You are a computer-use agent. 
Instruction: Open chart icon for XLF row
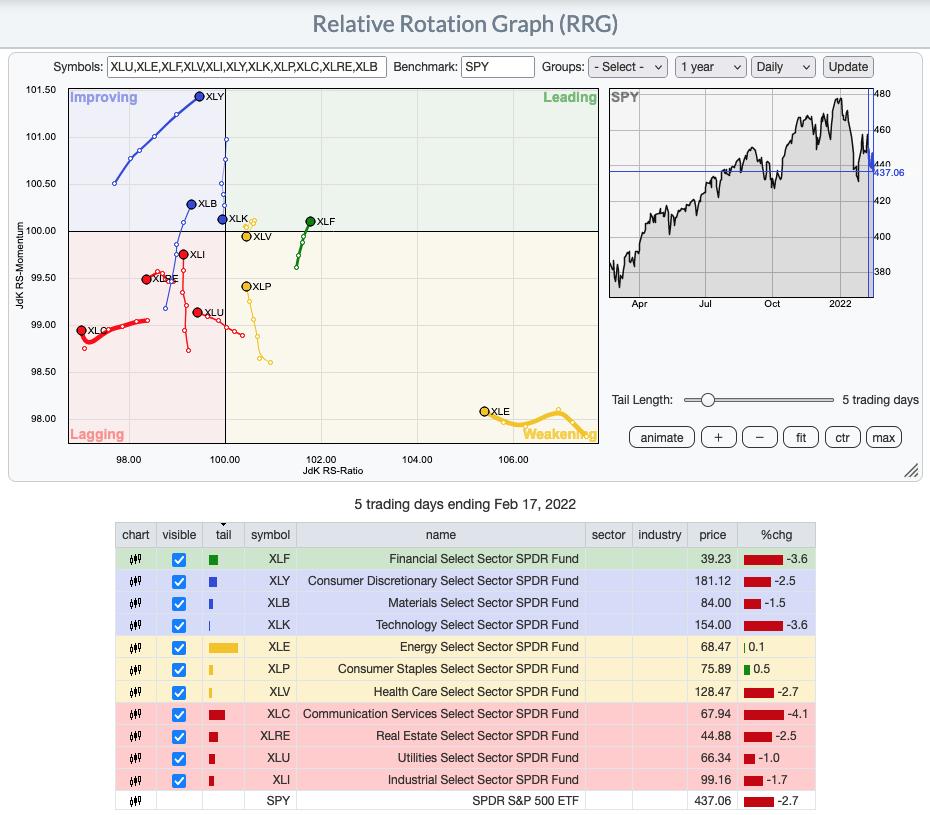135,559
